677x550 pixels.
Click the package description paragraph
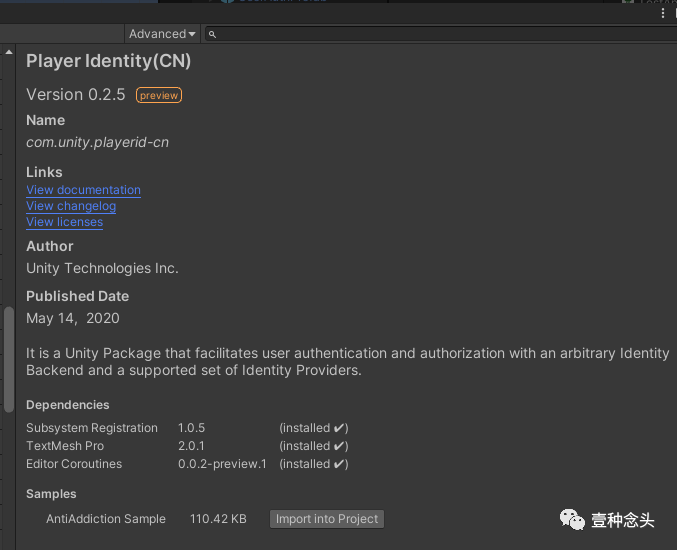[x=348, y=362]
